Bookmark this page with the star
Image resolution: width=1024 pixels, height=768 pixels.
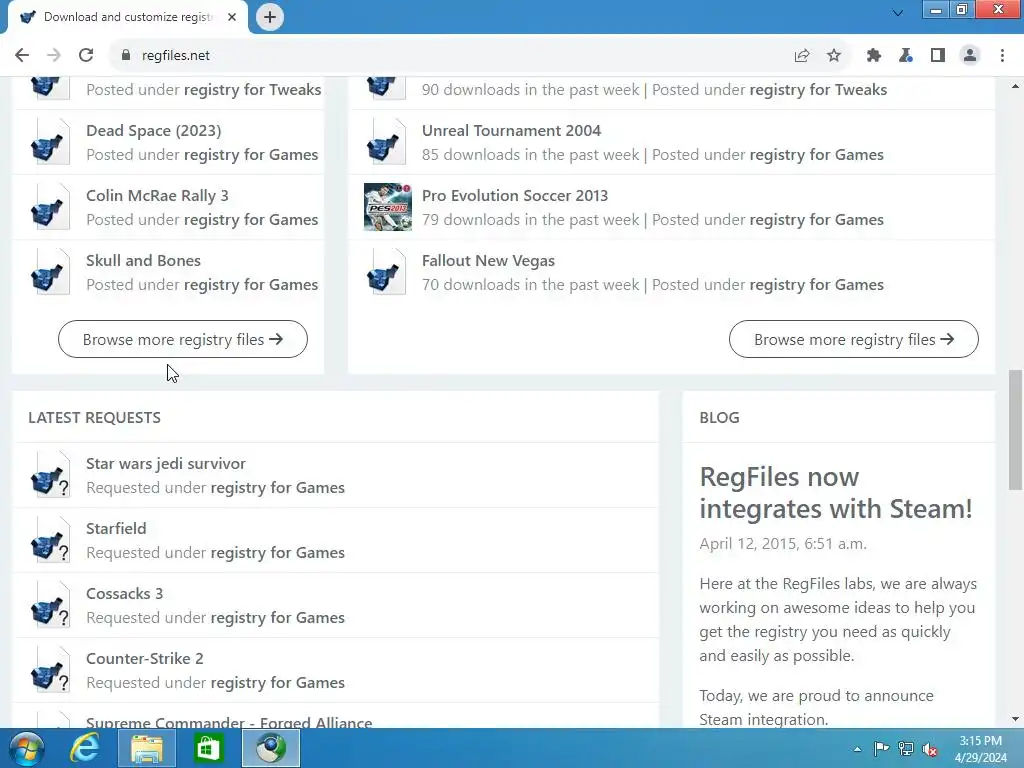[834, 56]
